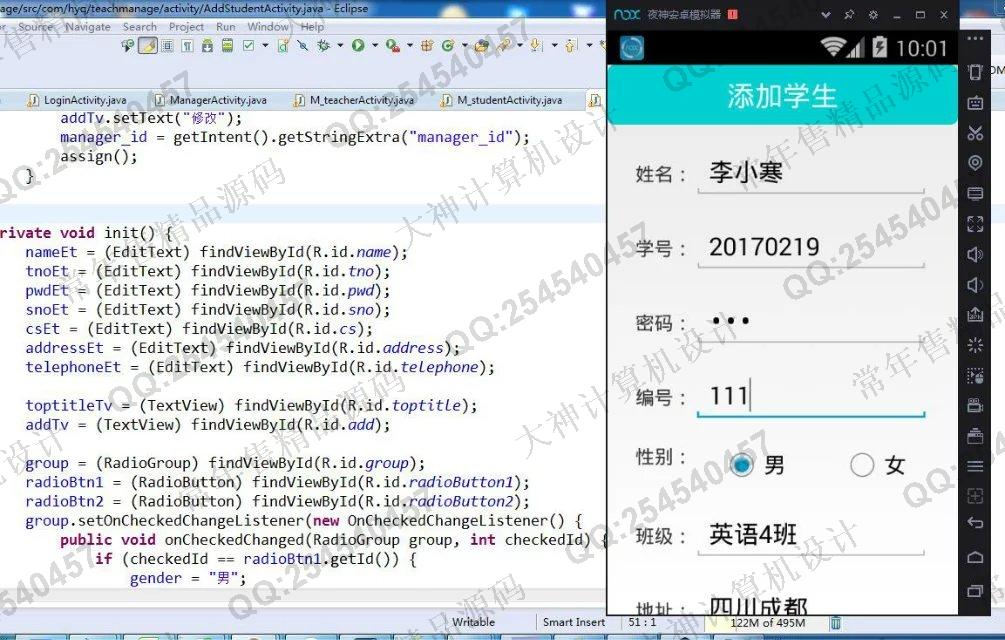The image size is (1005, 640).
Task: Click the green Run button in Eclipse toolbar
Action: point(358,45)
